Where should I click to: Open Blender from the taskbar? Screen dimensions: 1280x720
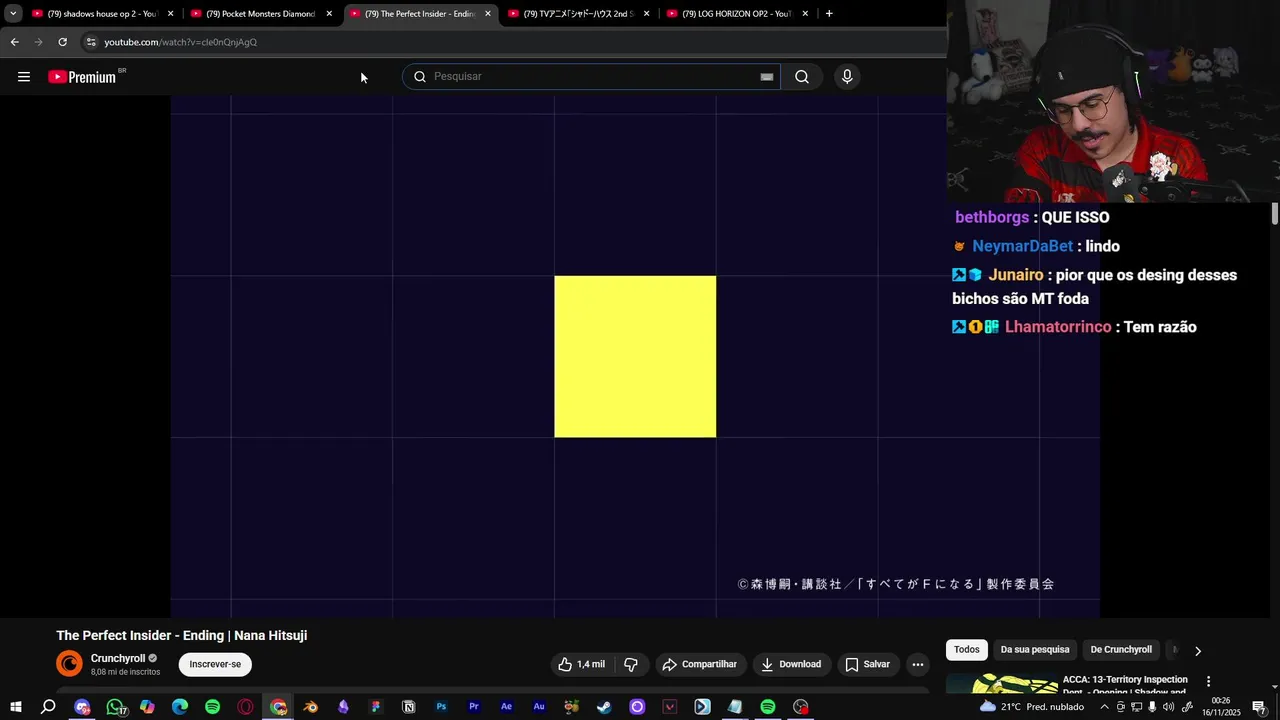[311, 707]
